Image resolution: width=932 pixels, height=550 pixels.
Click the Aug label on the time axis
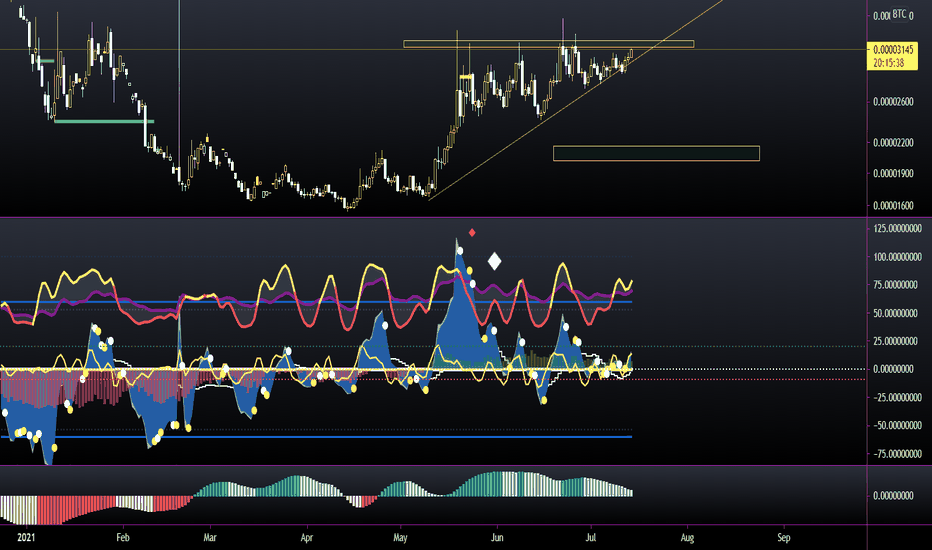(x=687, y=538)
